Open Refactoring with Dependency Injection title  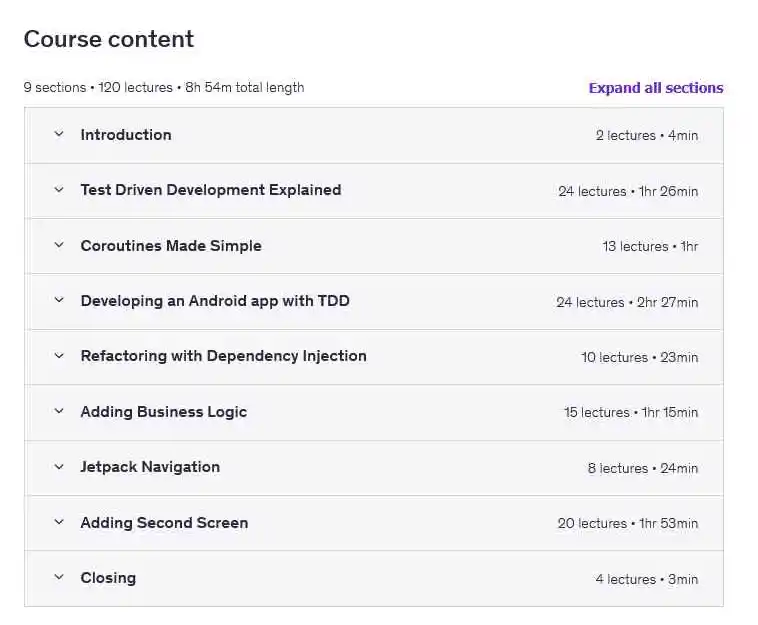[223, 356]
